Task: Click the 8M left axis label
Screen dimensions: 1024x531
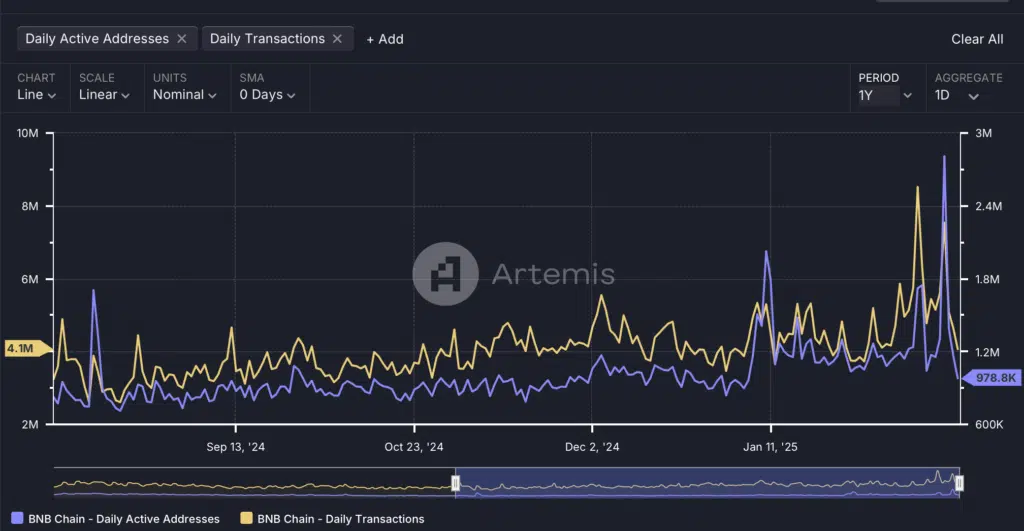Action: click(30, 206)
